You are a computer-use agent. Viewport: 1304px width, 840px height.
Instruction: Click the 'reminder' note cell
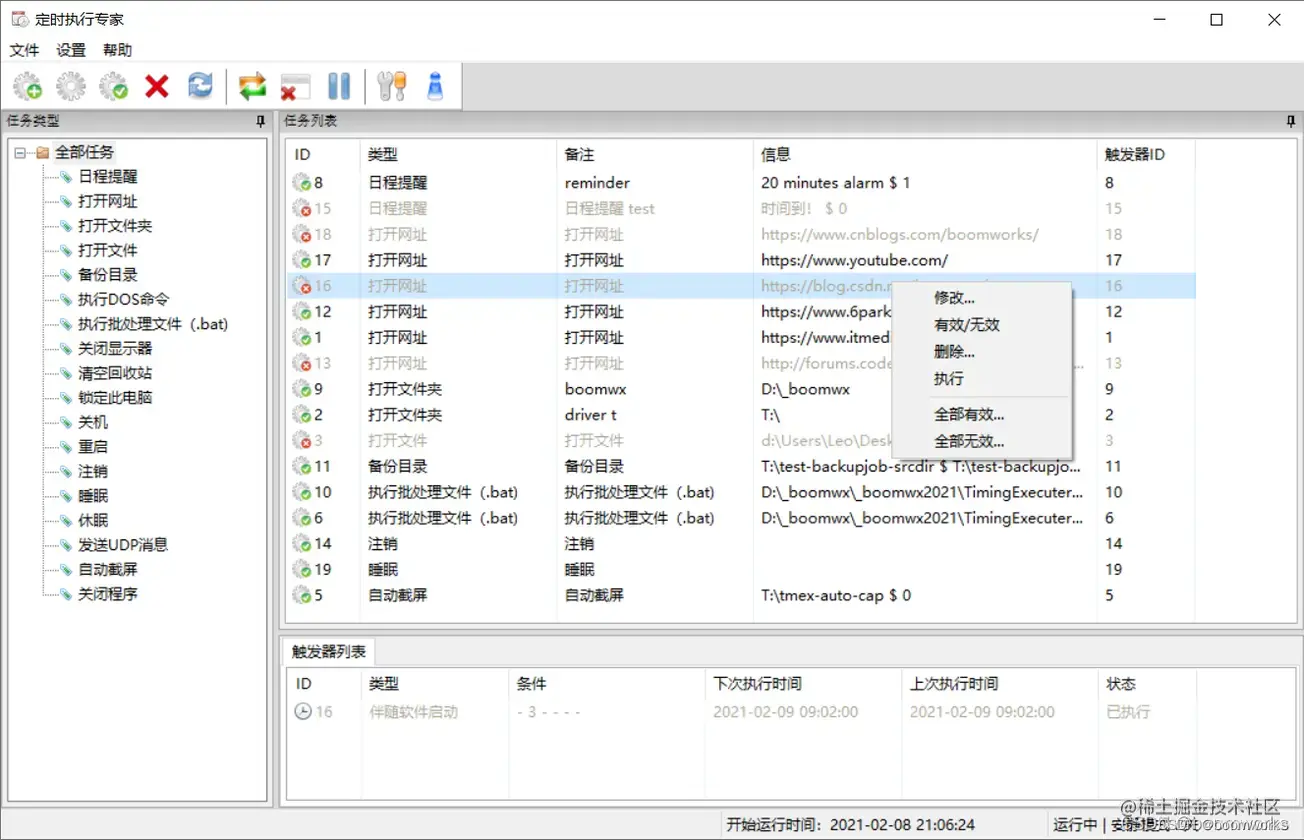[597, 183]
